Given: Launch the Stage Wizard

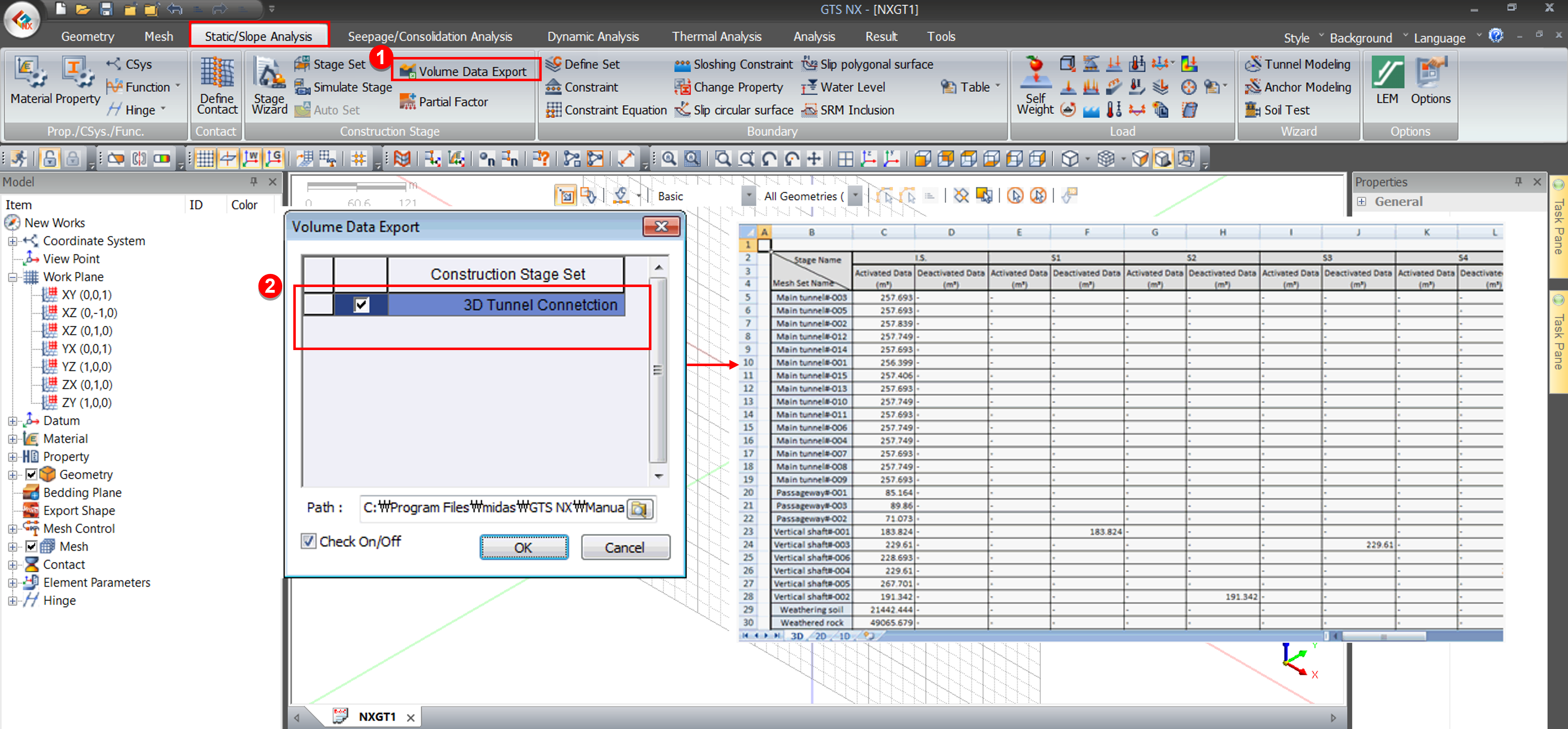Looking at the screenshot, I should point(269,86).
